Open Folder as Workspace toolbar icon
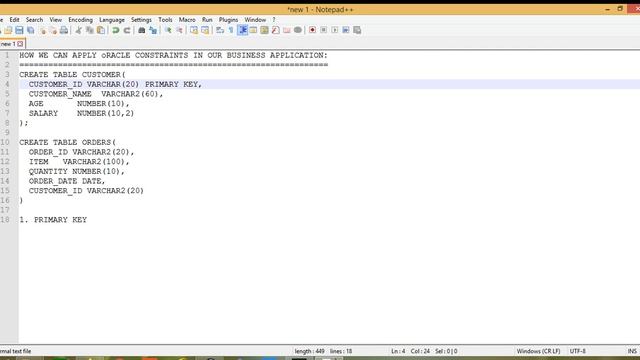640x360 pixels. 287,30
